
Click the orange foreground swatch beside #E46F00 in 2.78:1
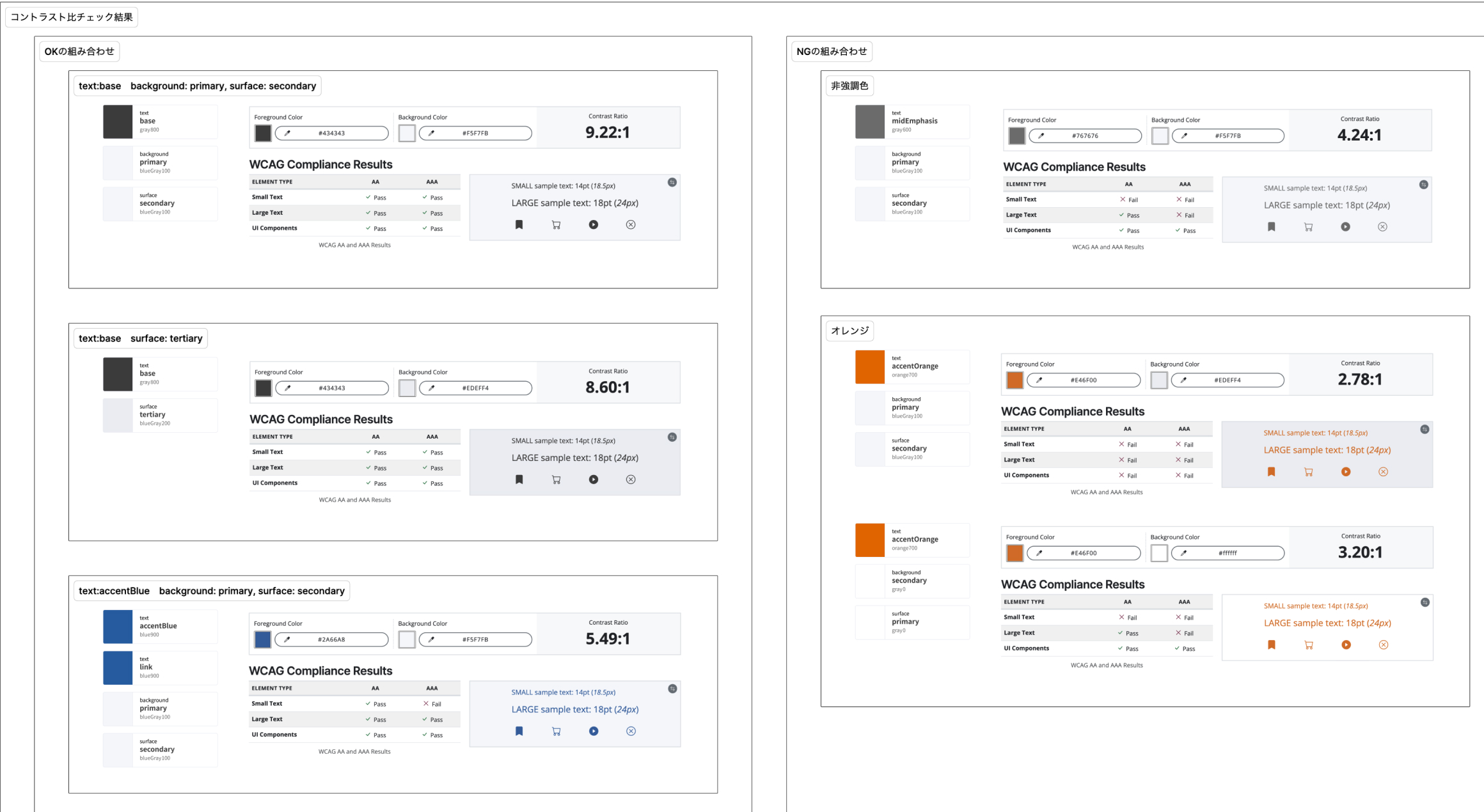tap(1014, 380)
